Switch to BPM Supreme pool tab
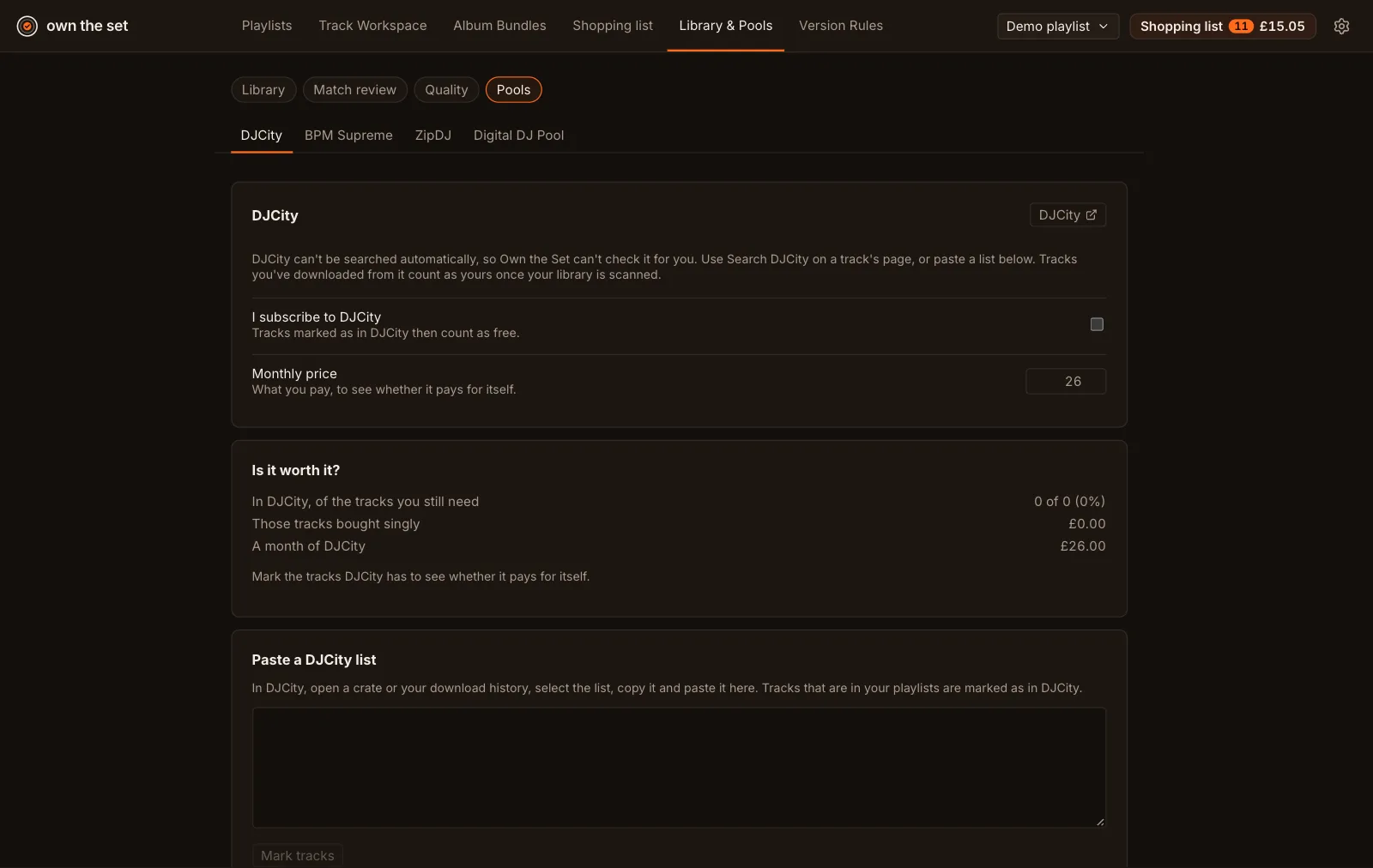Image resolution: width=1373 pixels, height=868 pixels. (x=348, y=136)
